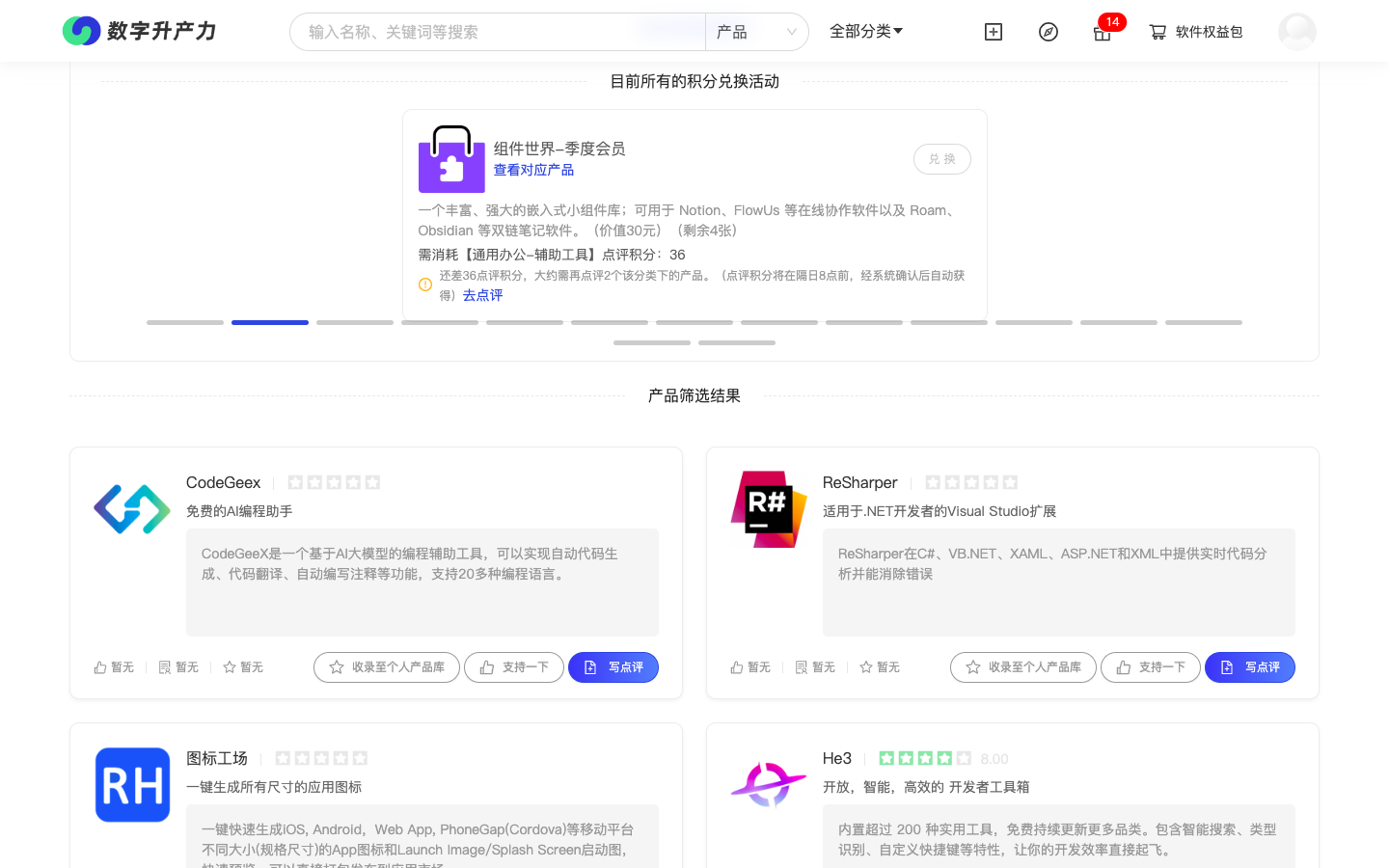
Task: Click 支持一下 on ReSharper card
Action: pos(1151,667)
